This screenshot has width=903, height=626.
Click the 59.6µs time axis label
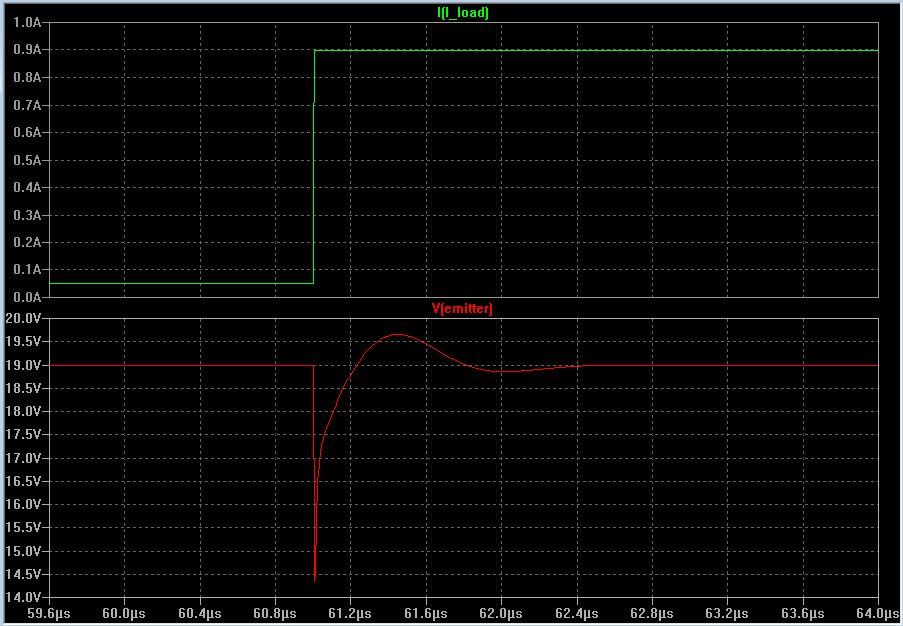49,613
